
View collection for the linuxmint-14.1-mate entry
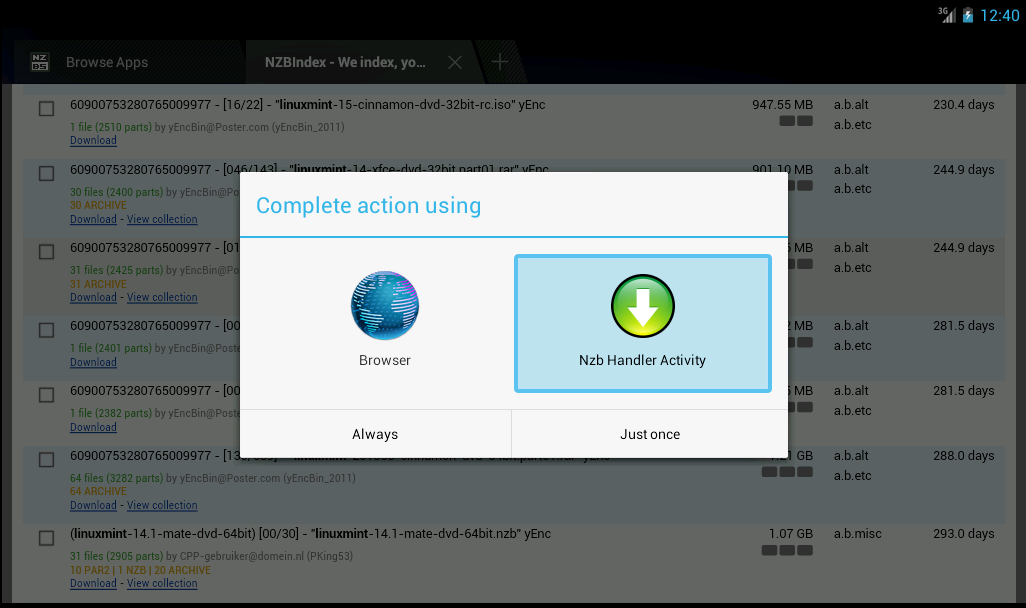point(162,583)
